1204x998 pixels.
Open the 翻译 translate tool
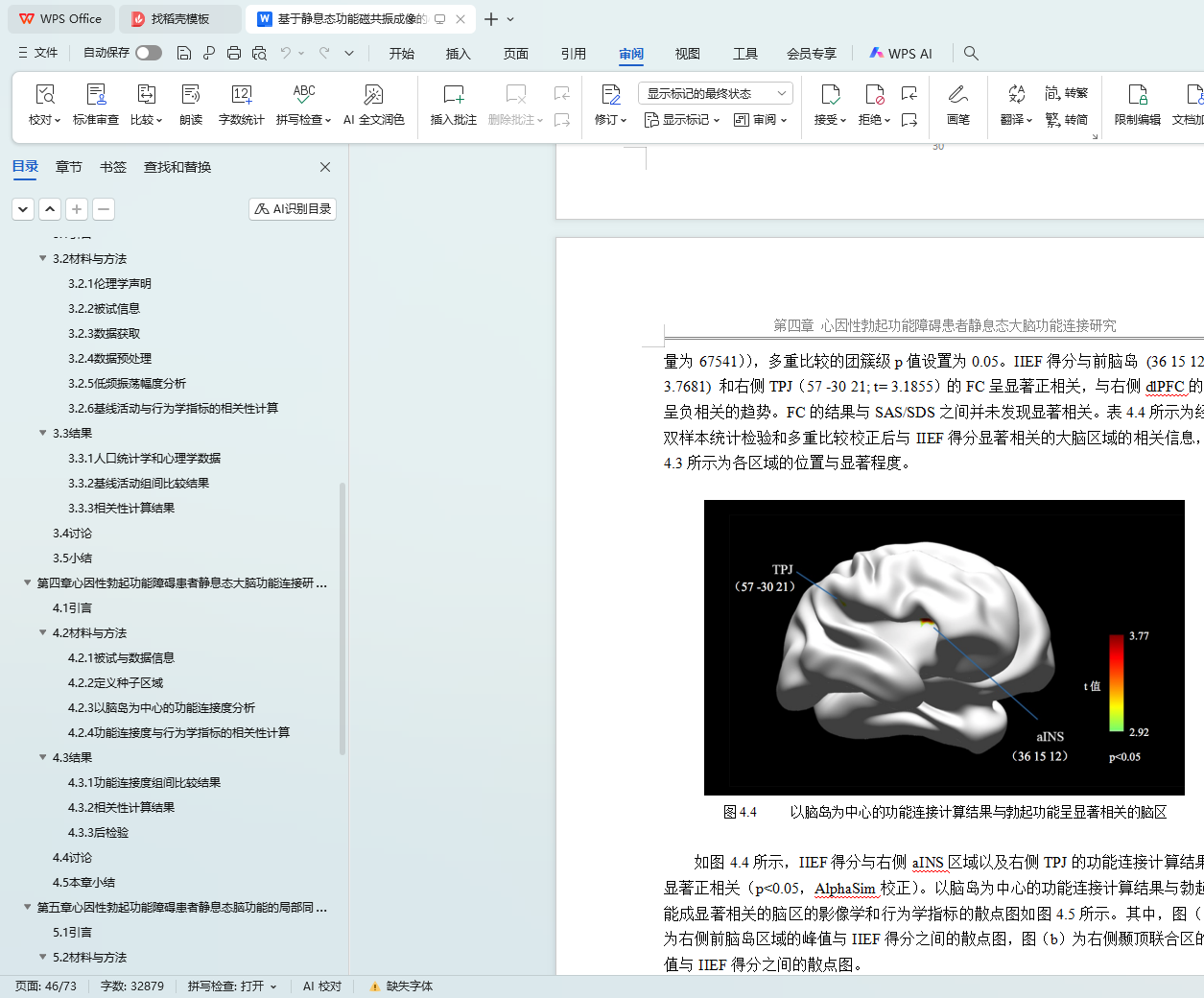pos(1016,106)
